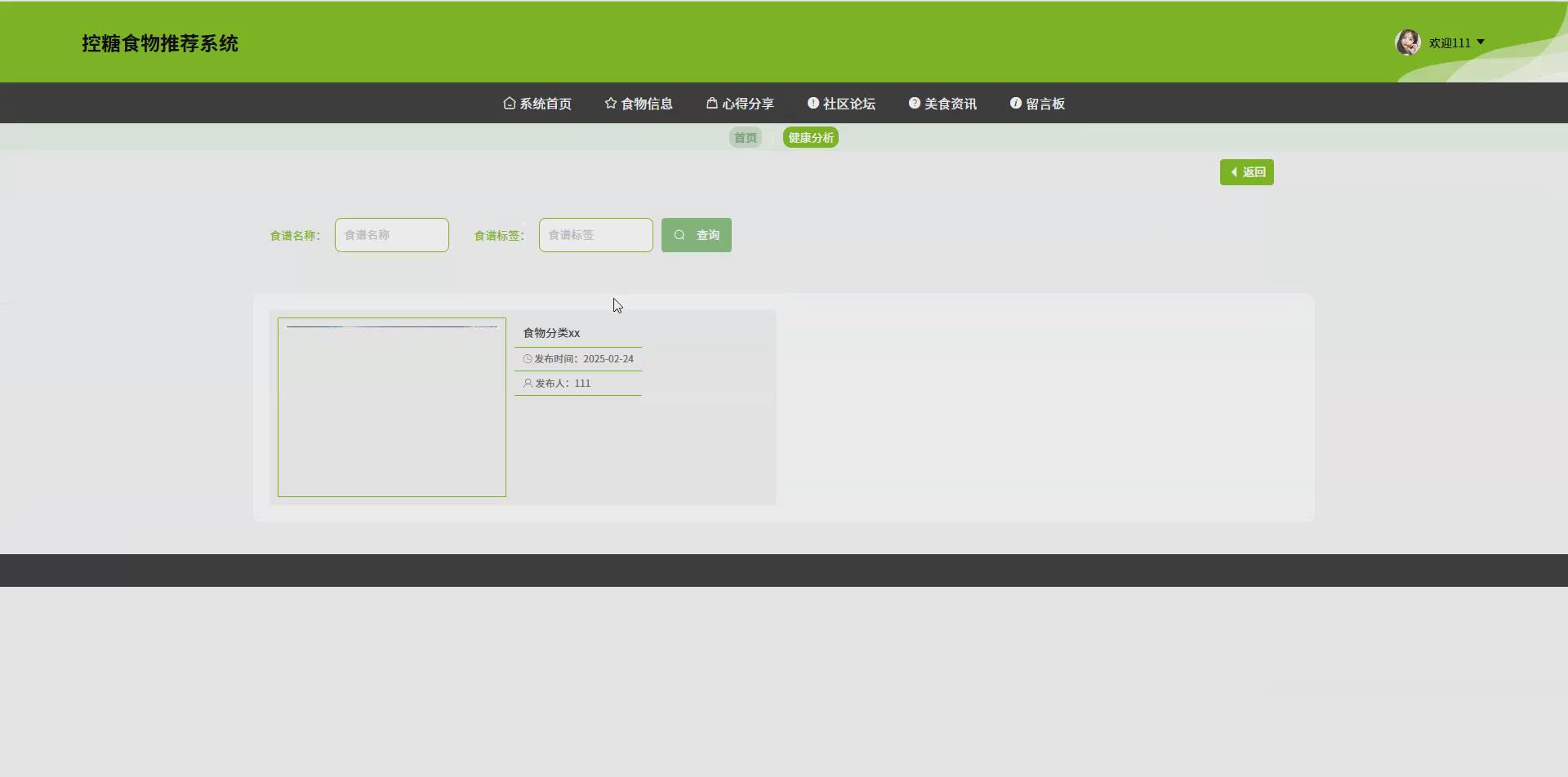Click the person icon beside 发布人
The image size is (1568, 777).
[x=528, y=384]
